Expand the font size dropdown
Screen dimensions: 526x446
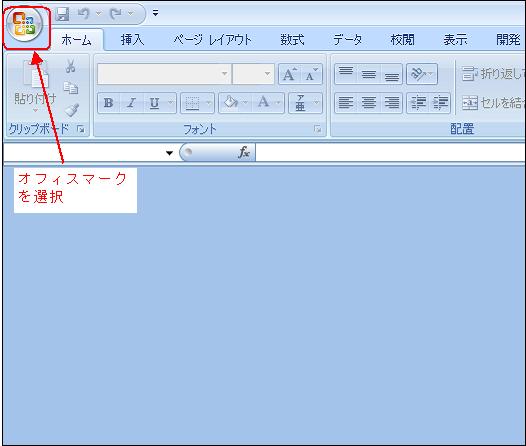pos(267,73)
